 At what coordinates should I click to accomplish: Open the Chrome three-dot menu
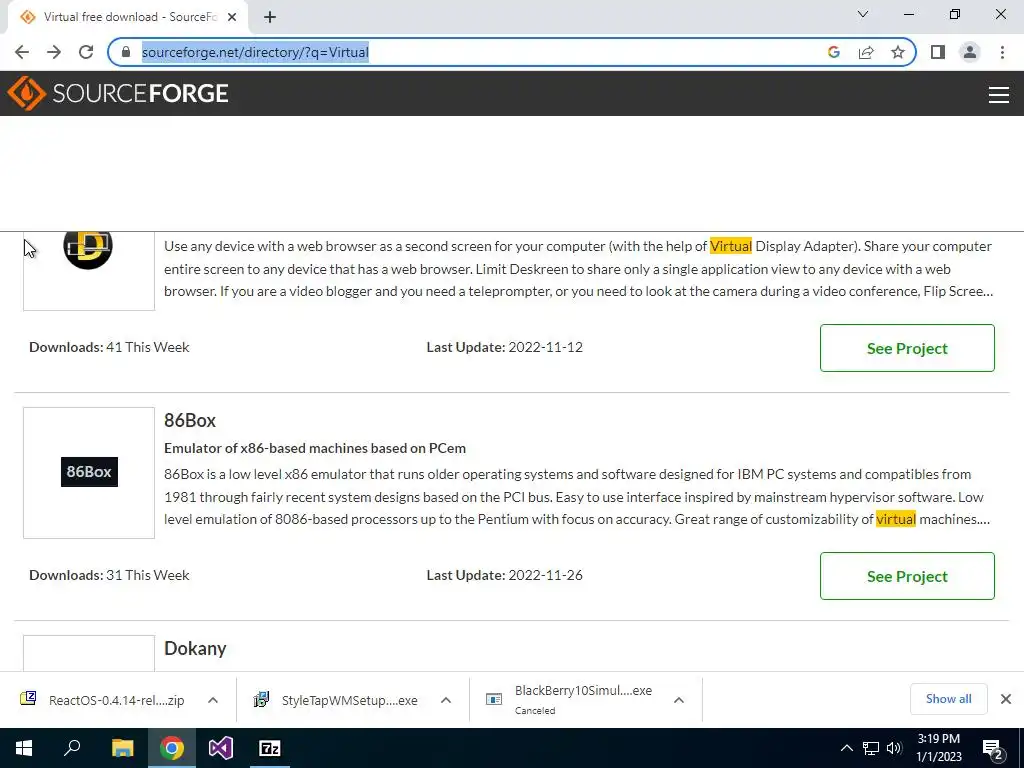click(1002, 52)
